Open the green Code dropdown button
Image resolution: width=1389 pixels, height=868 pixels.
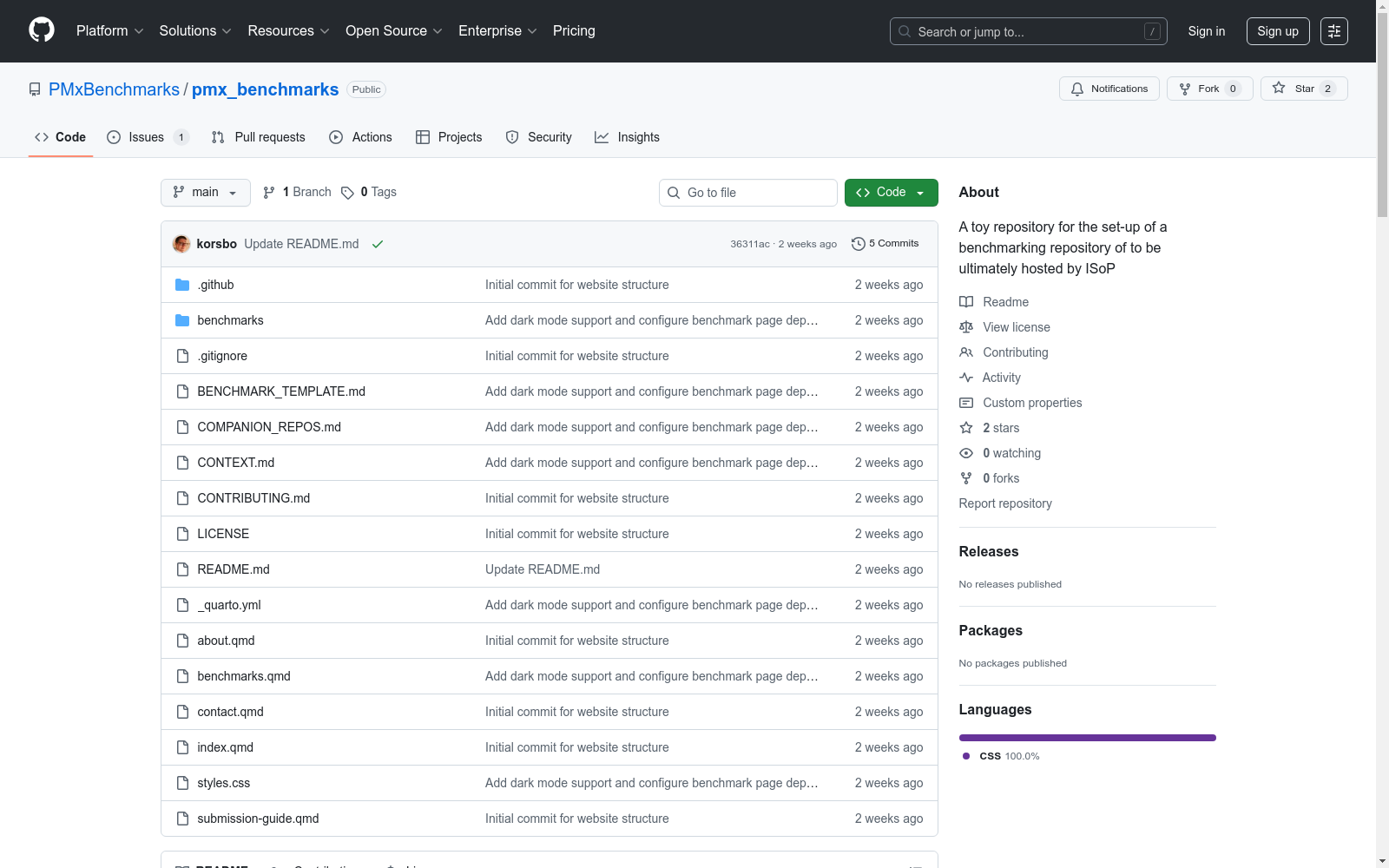pos(892,193)
